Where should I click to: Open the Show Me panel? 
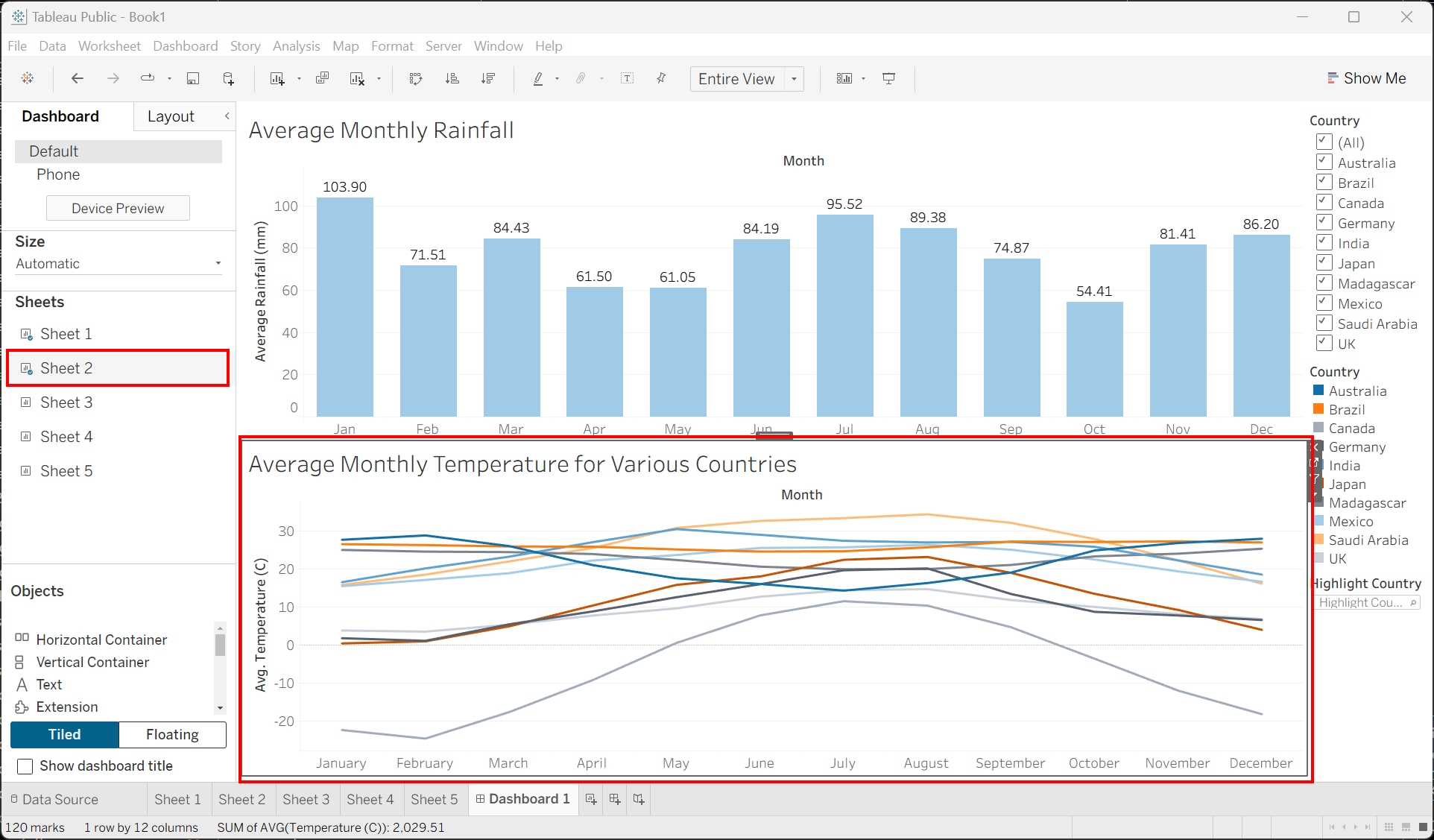[x=1366, y=78]
